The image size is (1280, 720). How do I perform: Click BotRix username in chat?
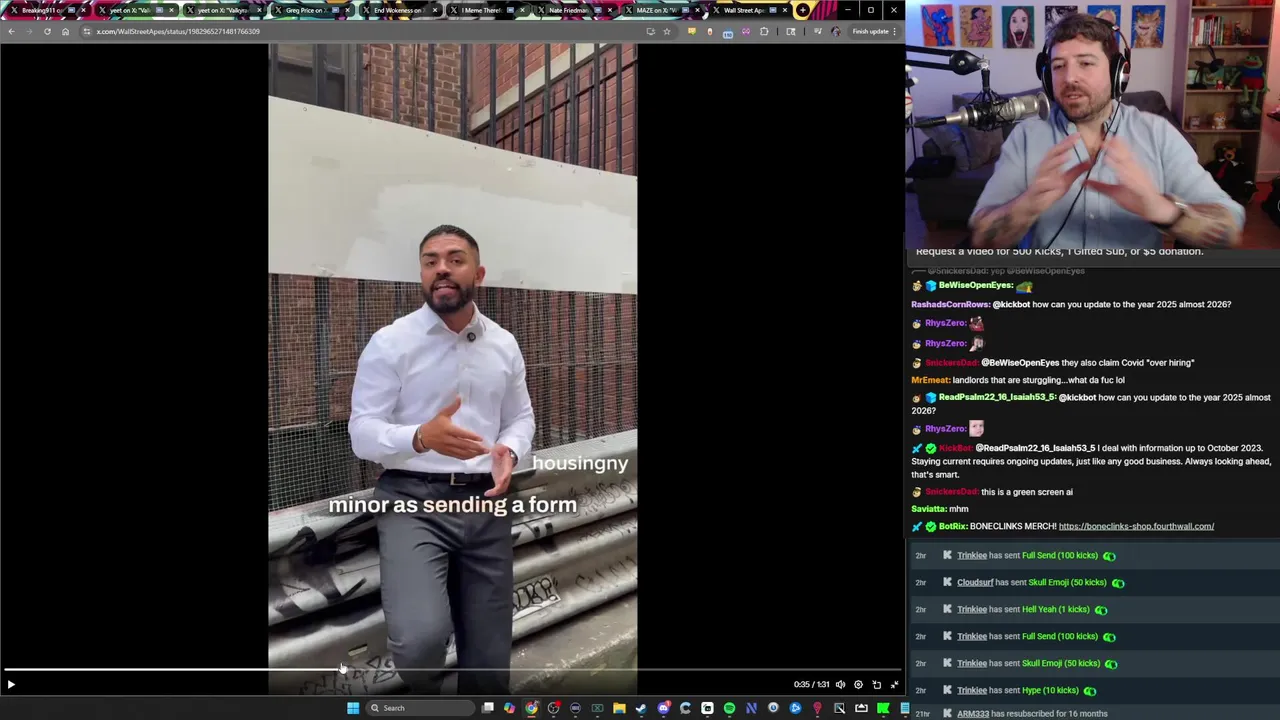click(x=952, y=526)
